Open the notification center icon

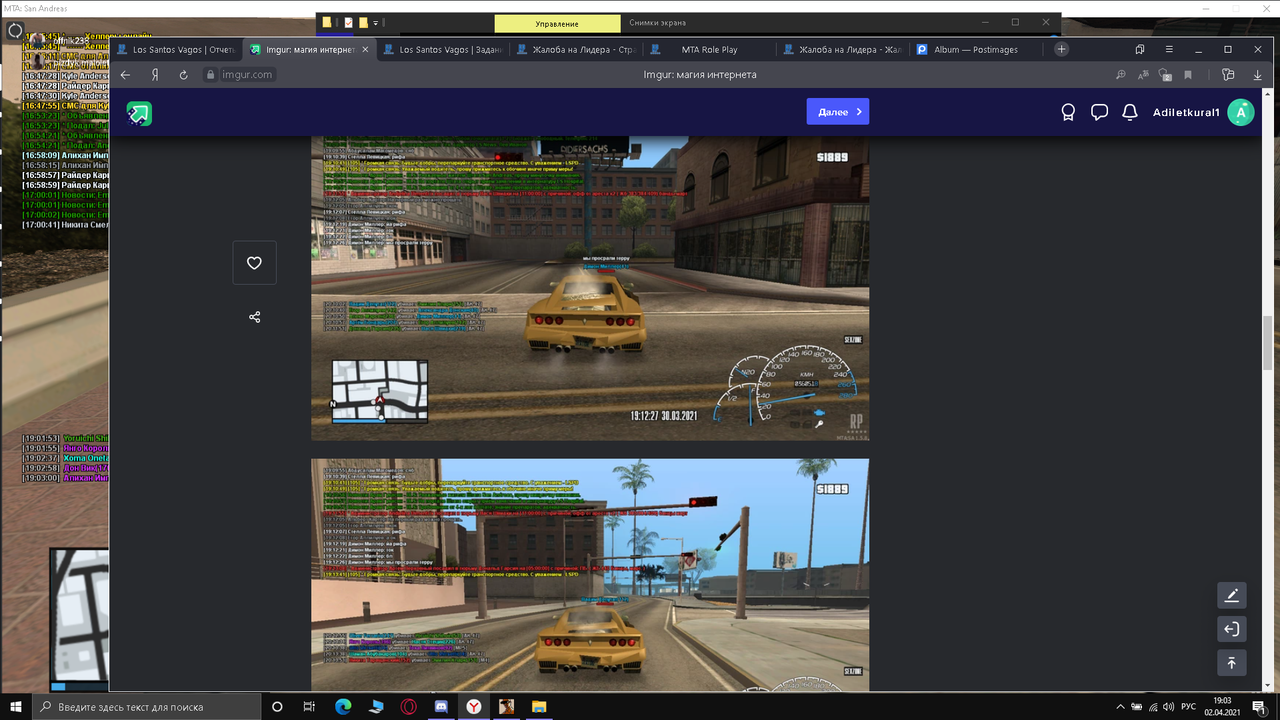pyautogui.click(x=1261, y=707)
